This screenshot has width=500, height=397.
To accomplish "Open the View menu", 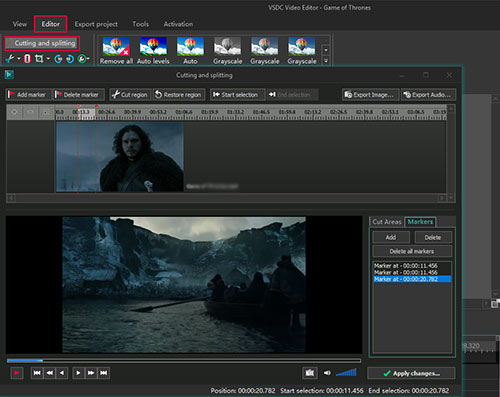I will click(20, 24).
